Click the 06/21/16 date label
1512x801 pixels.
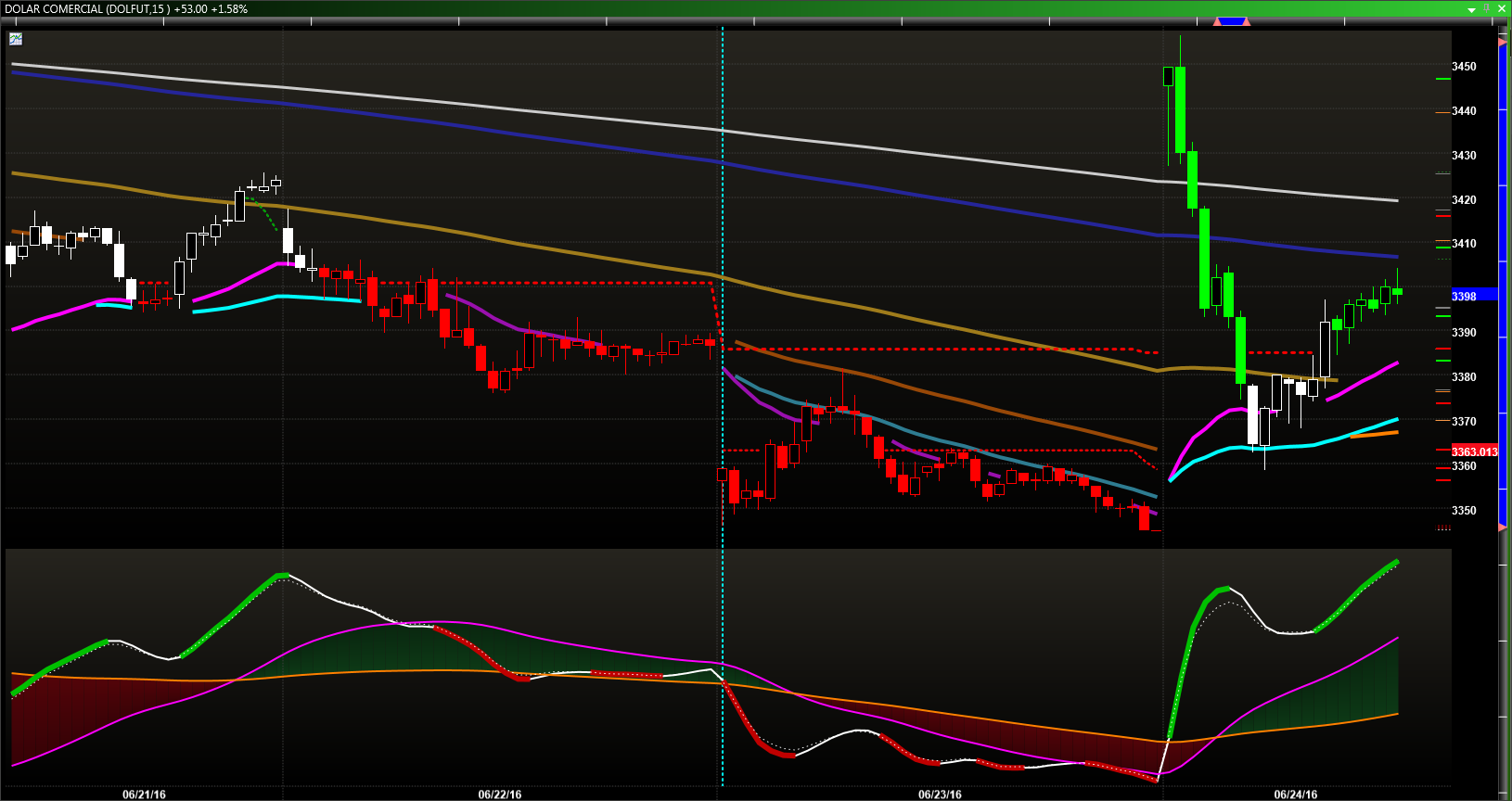tap(144, 795)
